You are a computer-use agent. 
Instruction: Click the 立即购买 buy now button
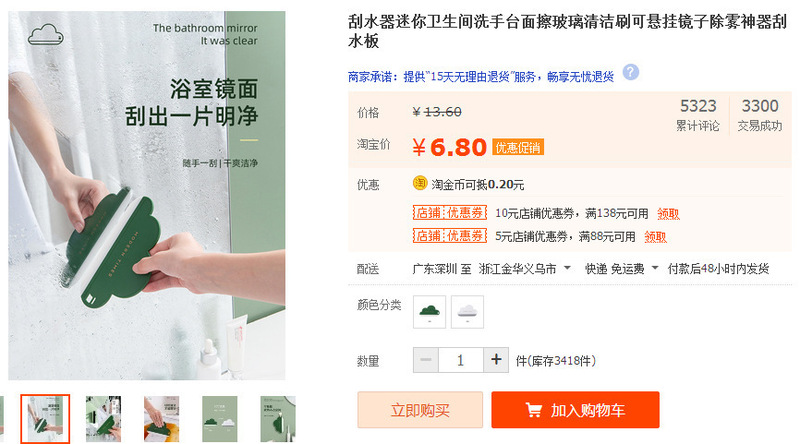pos(420,410)
